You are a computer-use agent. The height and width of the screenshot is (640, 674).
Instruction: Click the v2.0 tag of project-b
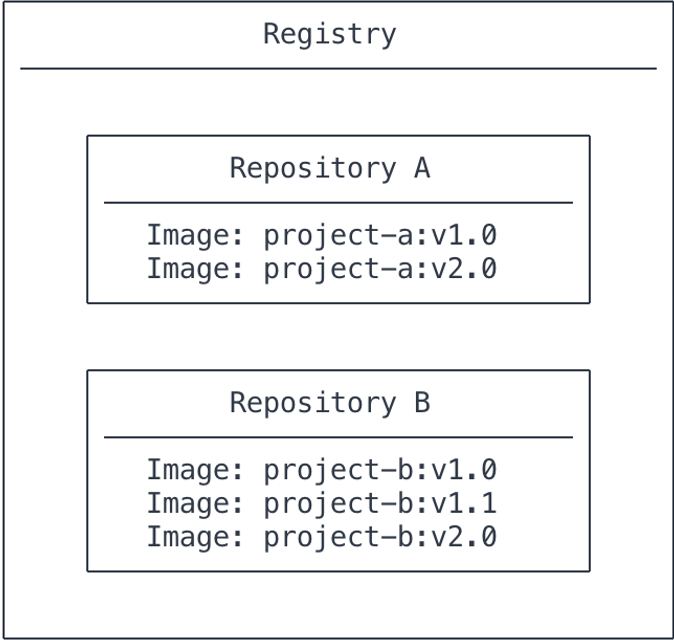click(x=464, y=537)
